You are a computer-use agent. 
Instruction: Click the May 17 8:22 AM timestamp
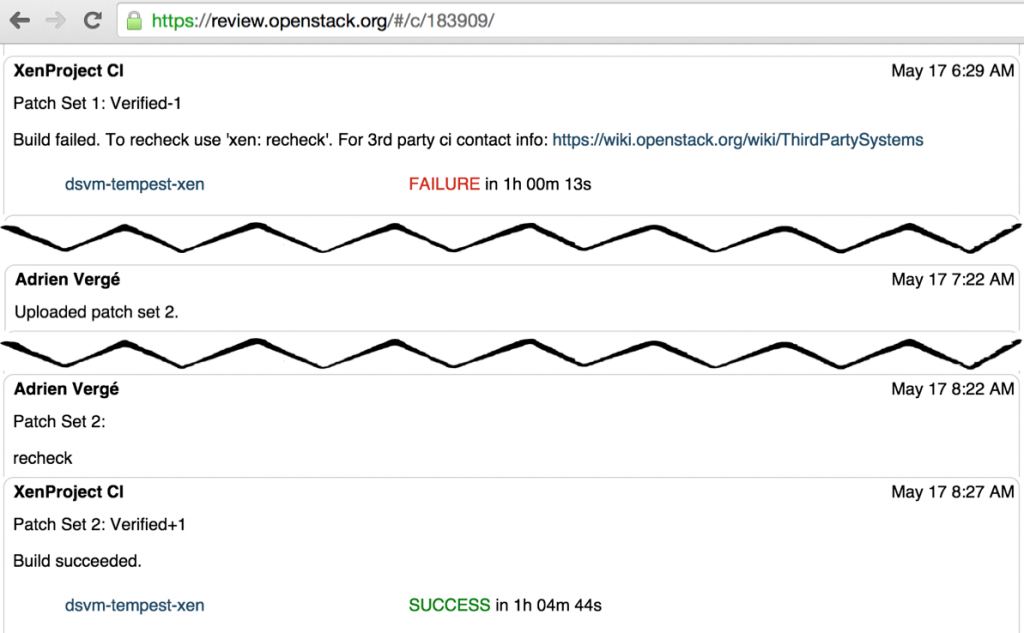[952, 389]
